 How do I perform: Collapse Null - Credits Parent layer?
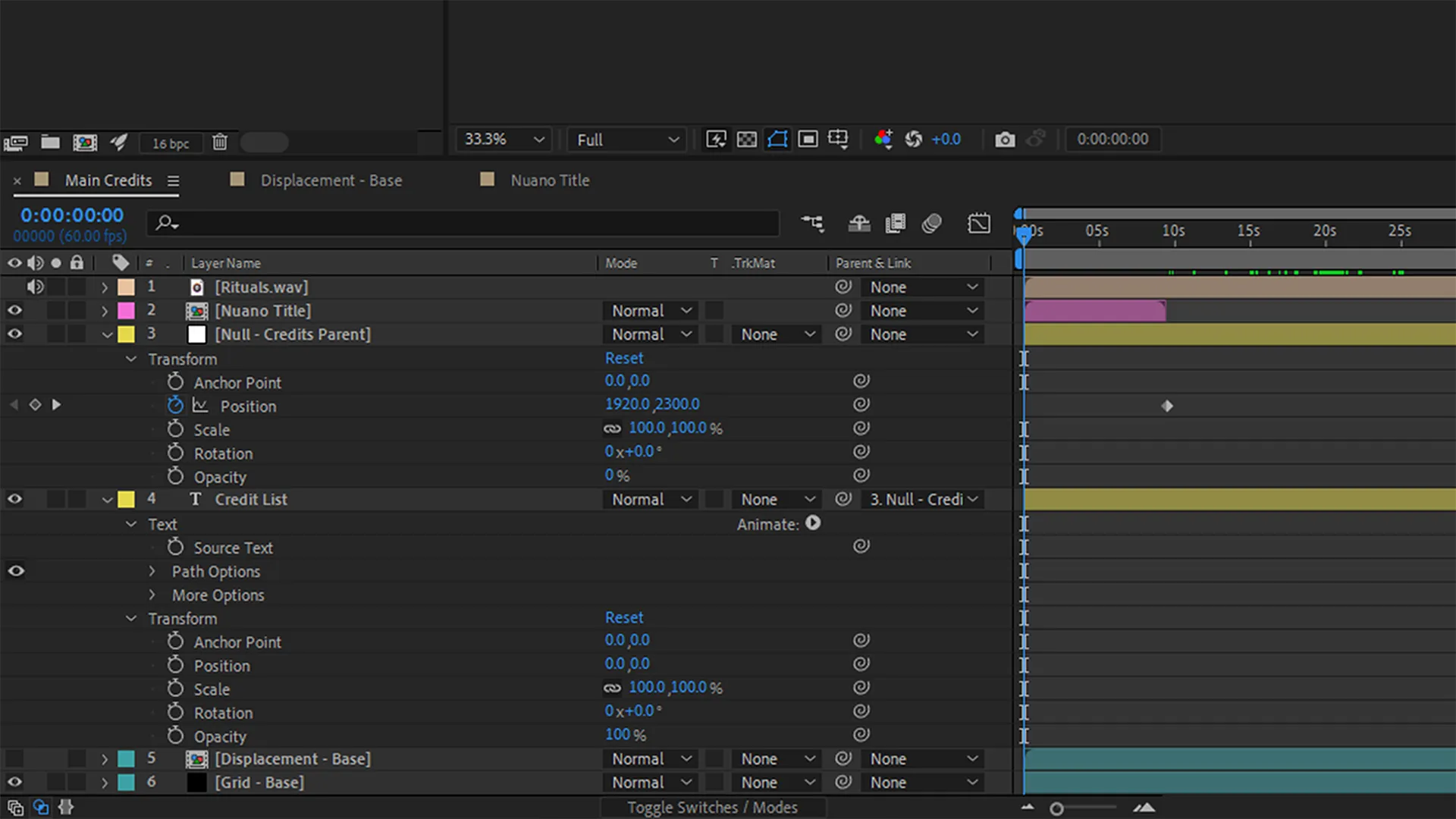coord(107,334)
